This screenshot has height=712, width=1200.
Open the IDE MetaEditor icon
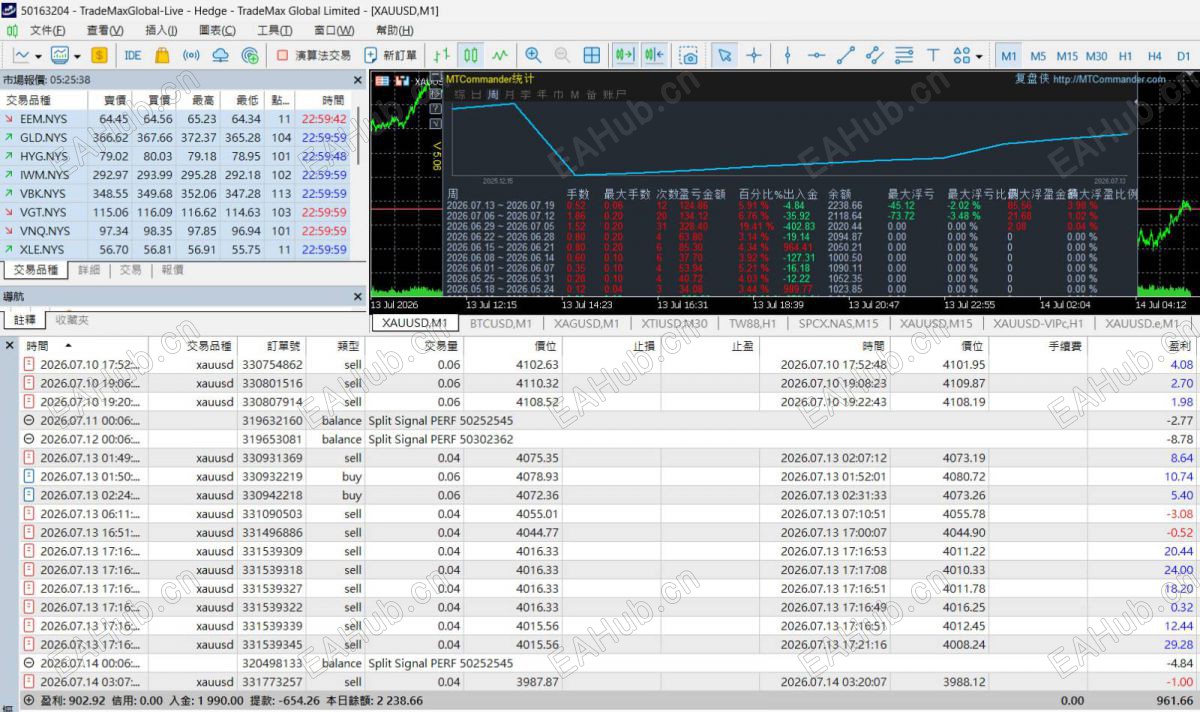pos(132,56)
